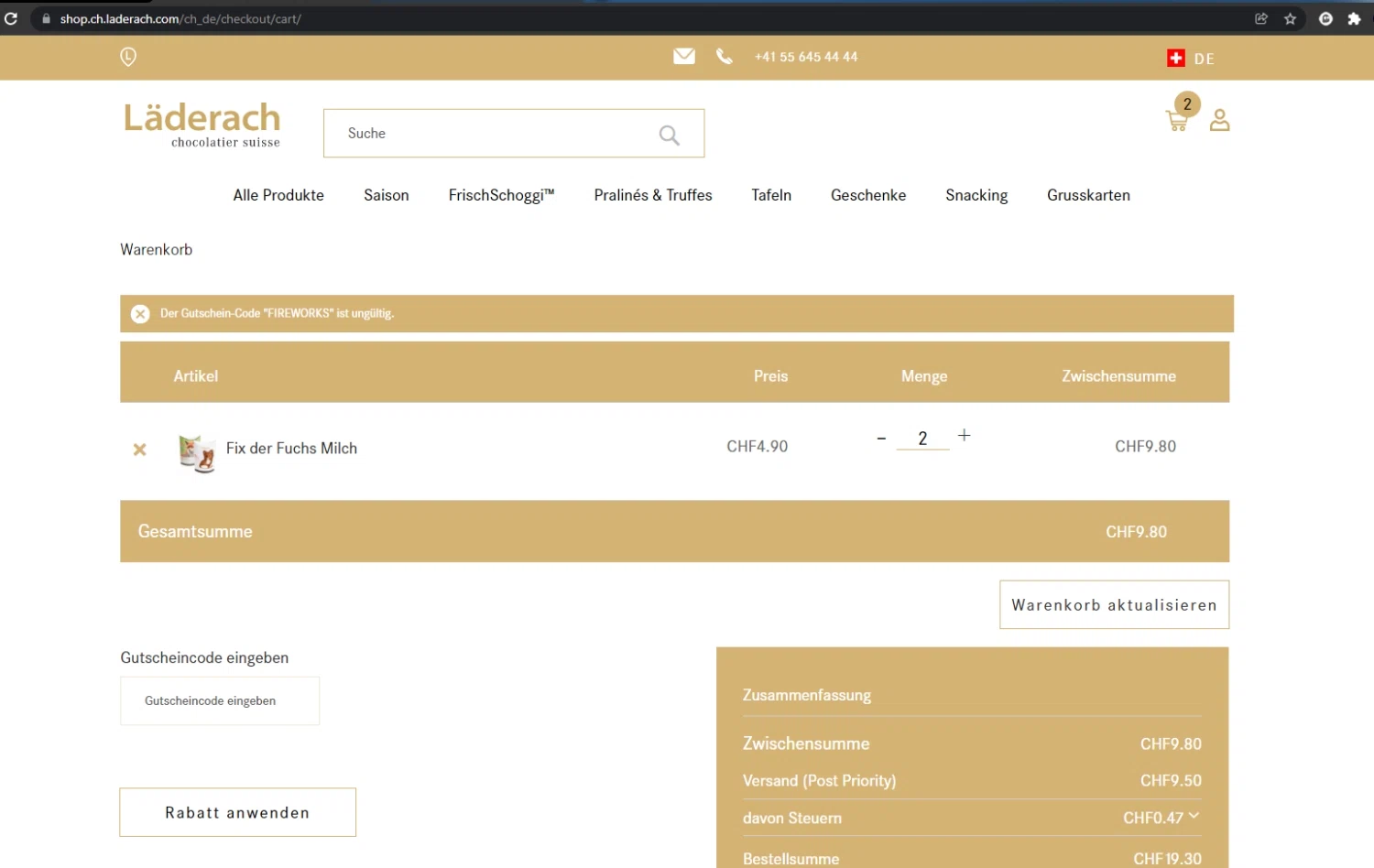This screenshot has width=1374, height=868.
Task: Open the Snacking menu
Action: (x=976, y=195)
